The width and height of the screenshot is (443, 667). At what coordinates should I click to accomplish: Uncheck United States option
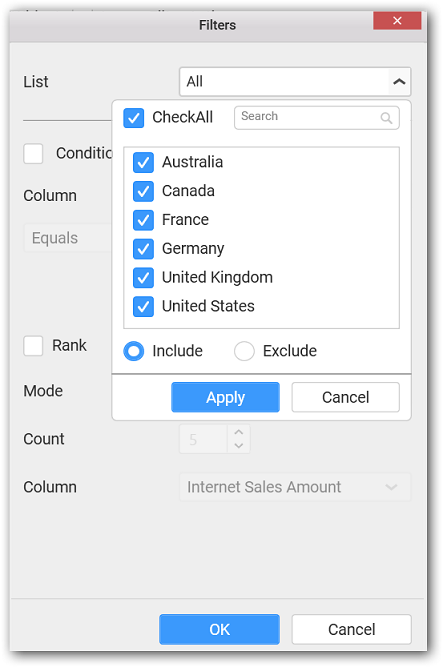pyautogui.click(x=143, y=306)
